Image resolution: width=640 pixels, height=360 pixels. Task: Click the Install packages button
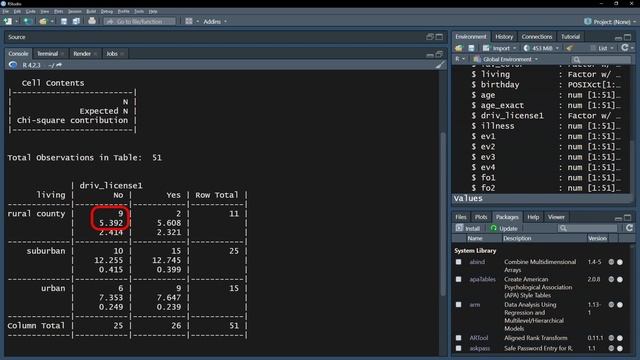coord(468,229)
